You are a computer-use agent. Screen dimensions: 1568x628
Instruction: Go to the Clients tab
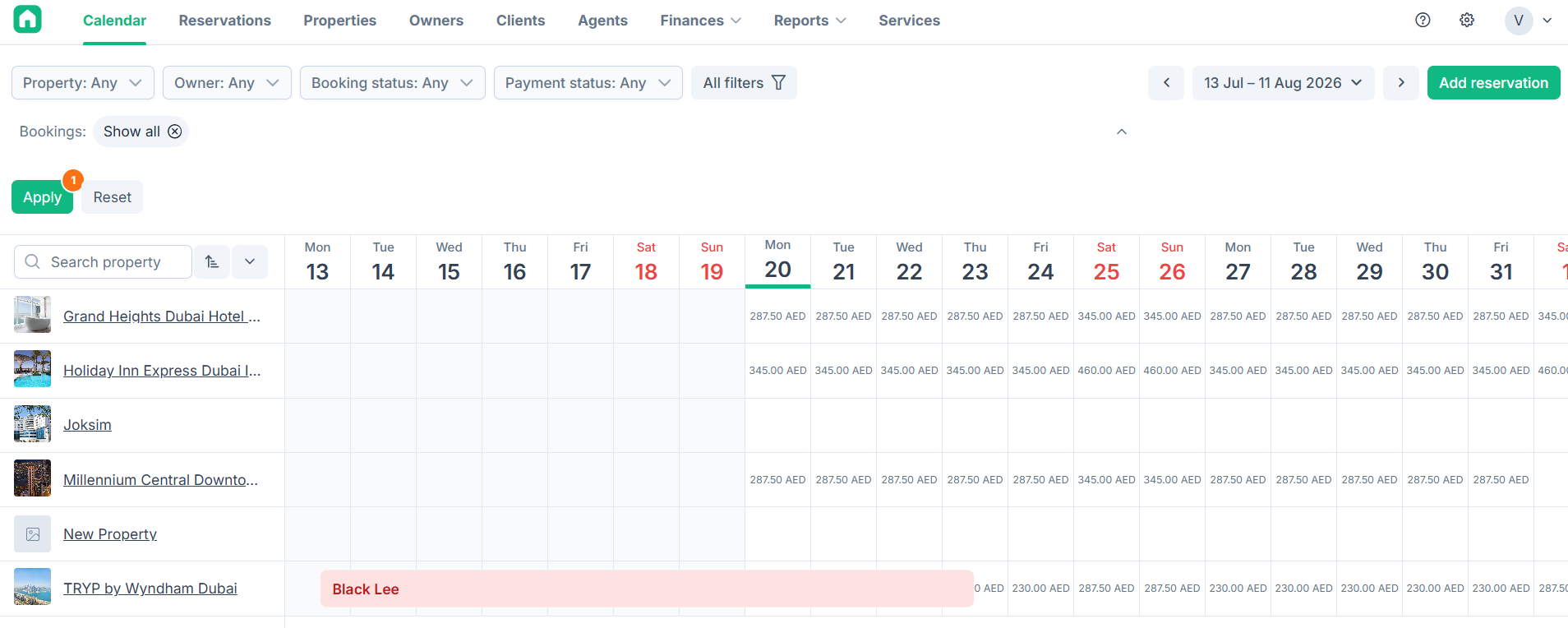[521, 21]
